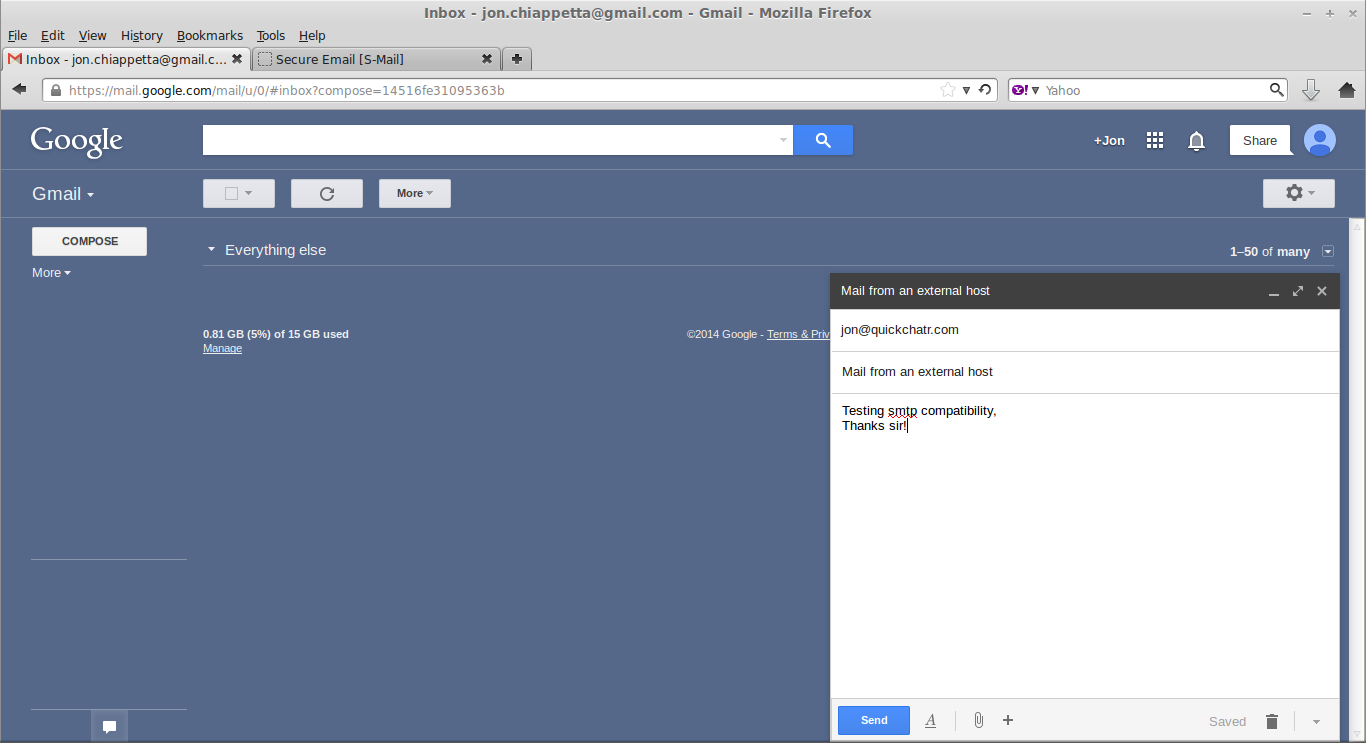Open insert options plus icon
The image size is (1366, 743).
click(x=1008, y=720)
